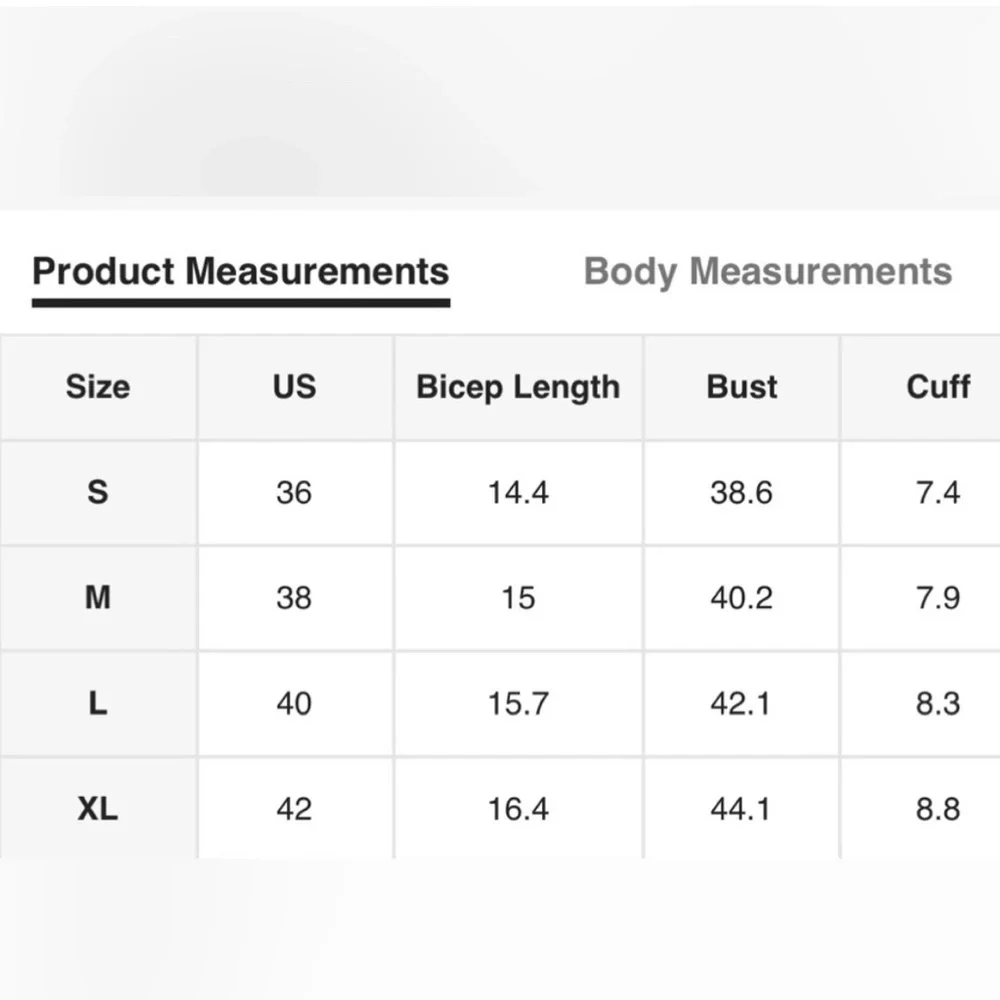Image resolution: width=1000 pixels, height=1000 pixels.
Task: Click bust value 44.1
Action: 741,809
